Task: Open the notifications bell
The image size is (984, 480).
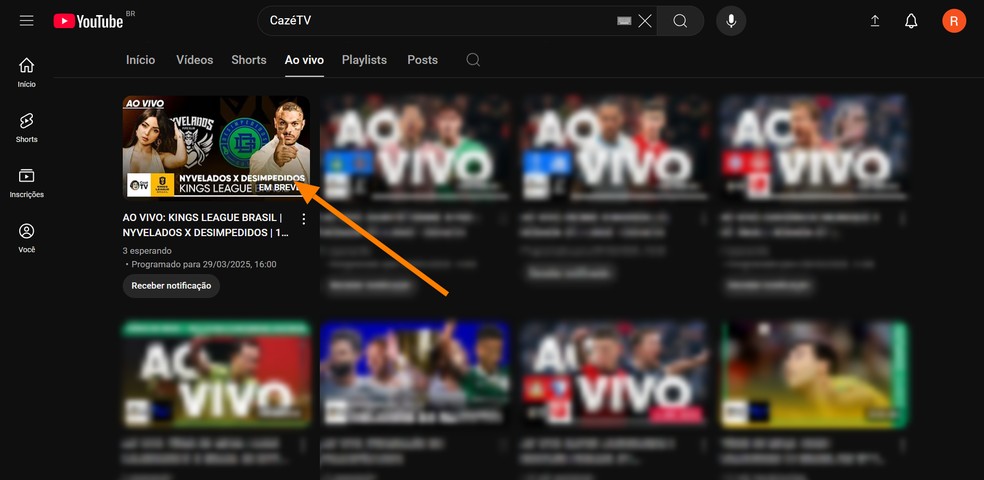Action: pyautogui.click(x=911, y=21)
